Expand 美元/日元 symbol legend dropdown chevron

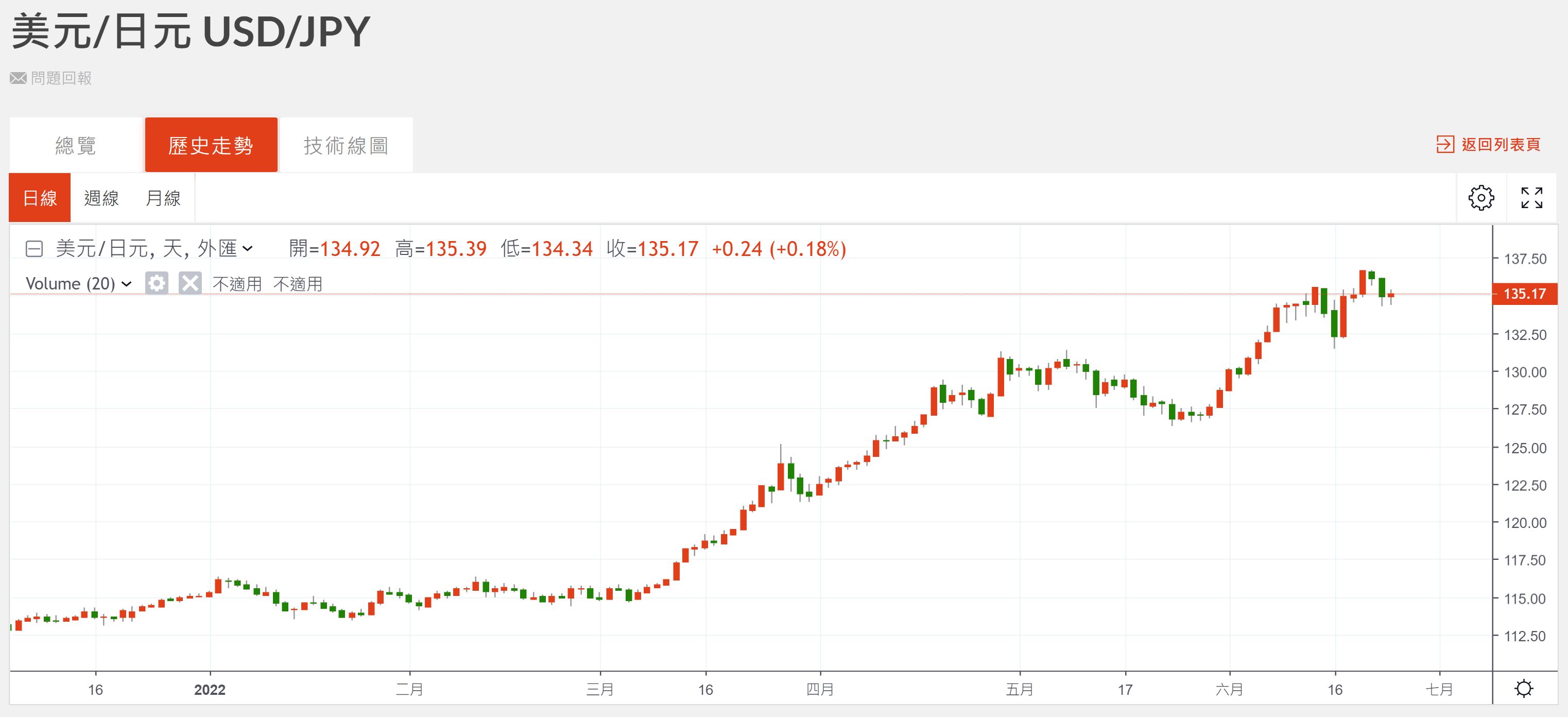click(247, 248)
